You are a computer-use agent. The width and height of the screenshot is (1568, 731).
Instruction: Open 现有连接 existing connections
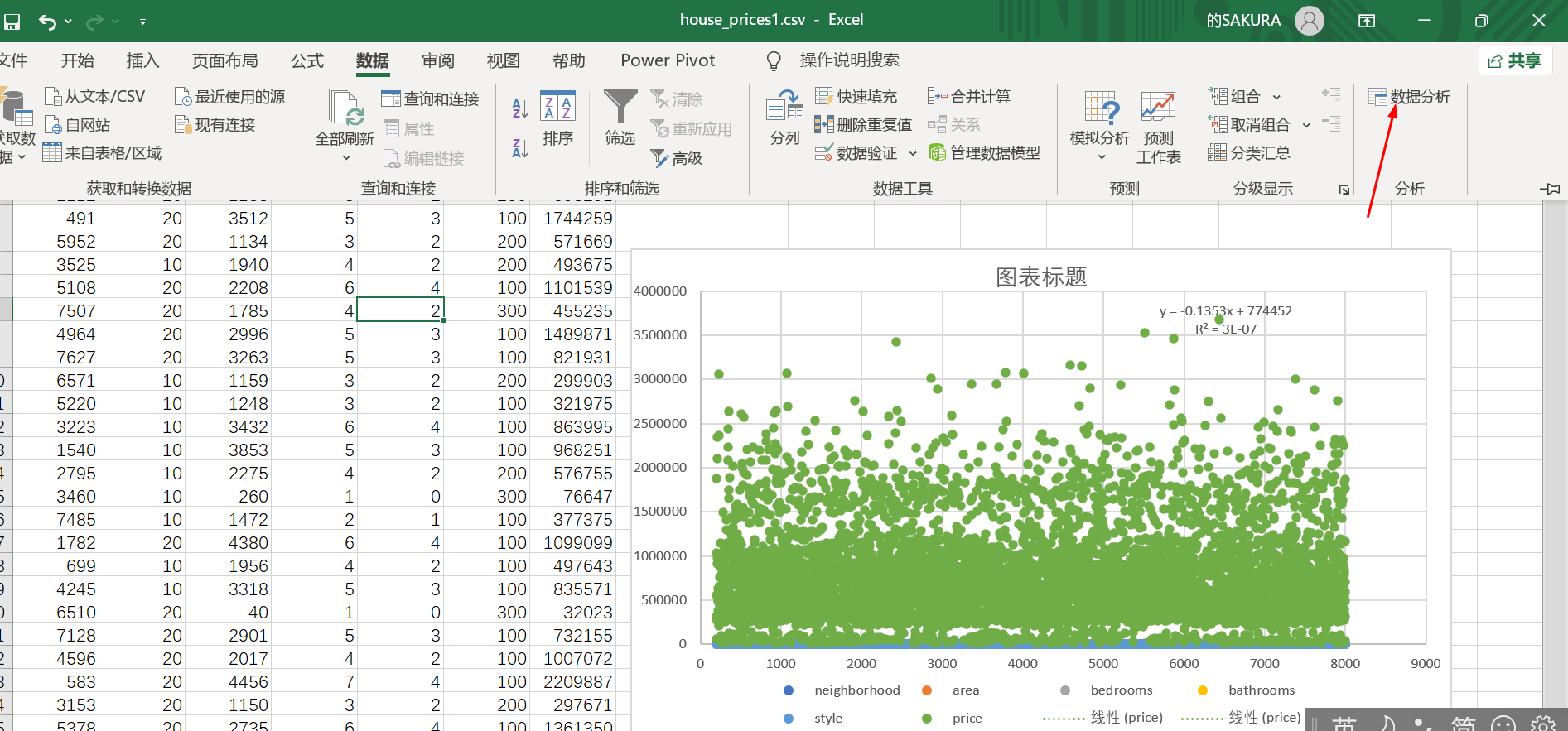tap(215, 125)
